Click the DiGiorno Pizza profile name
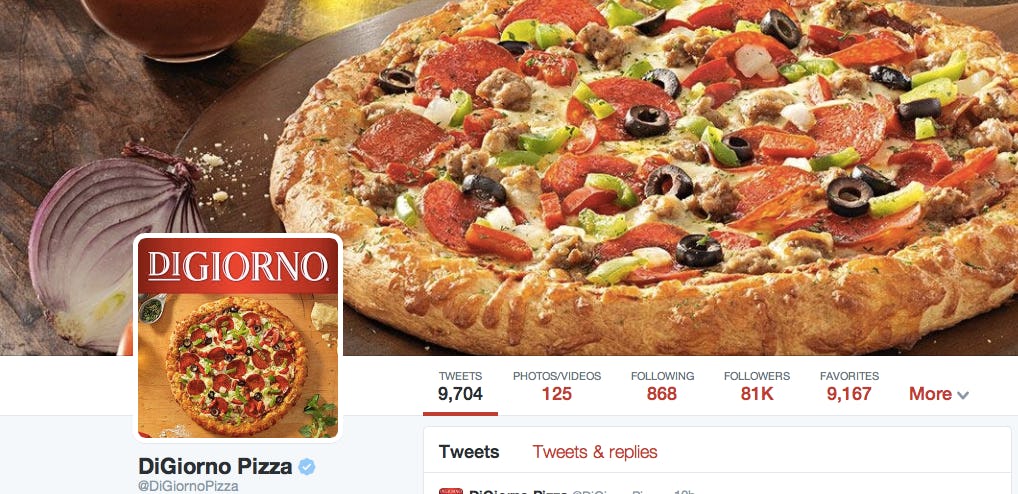This screenshot has width=1018, height=494. coord(215,466)
